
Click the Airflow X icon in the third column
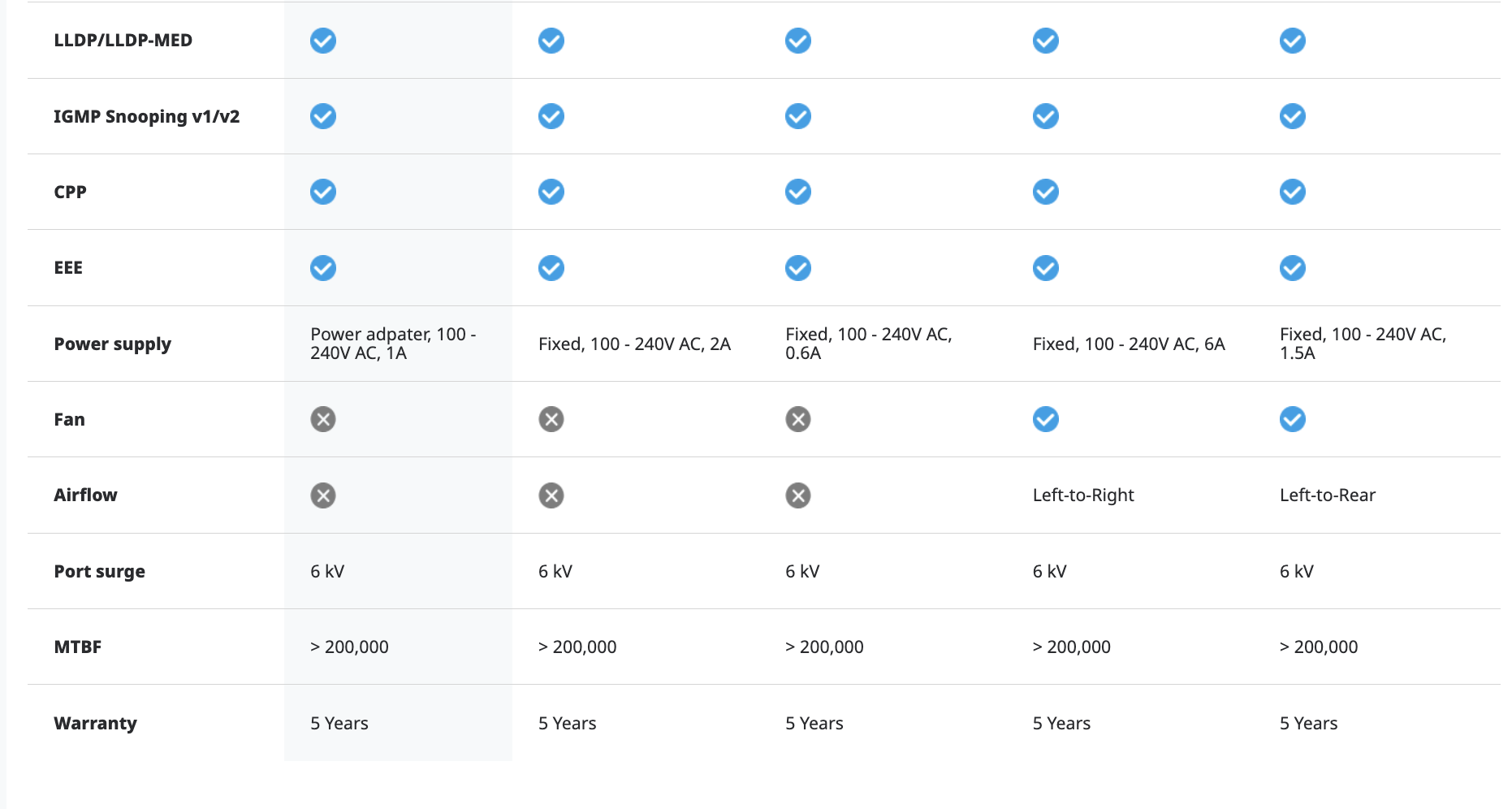797,495
